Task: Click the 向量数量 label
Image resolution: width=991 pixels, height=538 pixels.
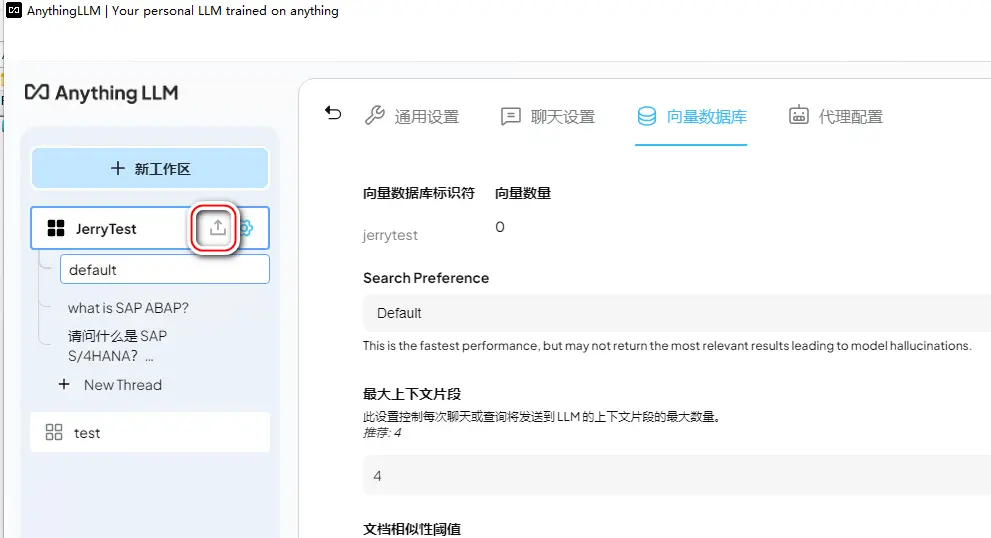Action: tap(523, 193)
